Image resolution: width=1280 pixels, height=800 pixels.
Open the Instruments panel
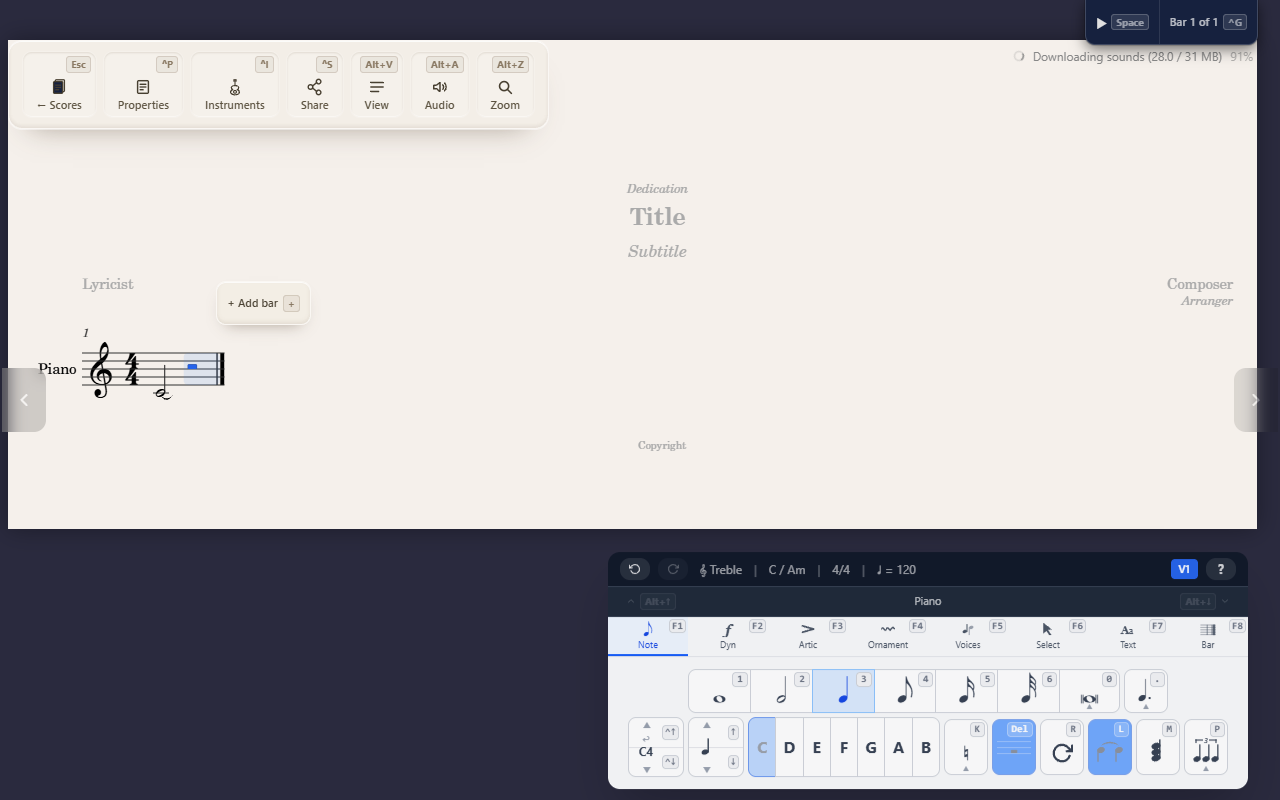click(235, 86)
